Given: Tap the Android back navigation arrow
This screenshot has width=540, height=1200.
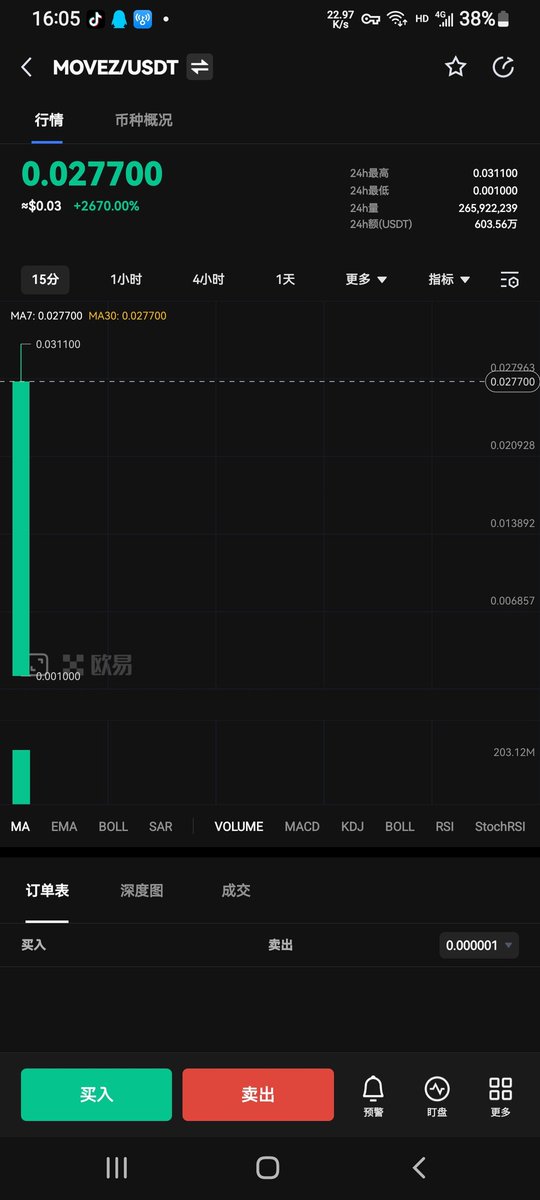Looking at the screenshot, I should (419, 1167).
